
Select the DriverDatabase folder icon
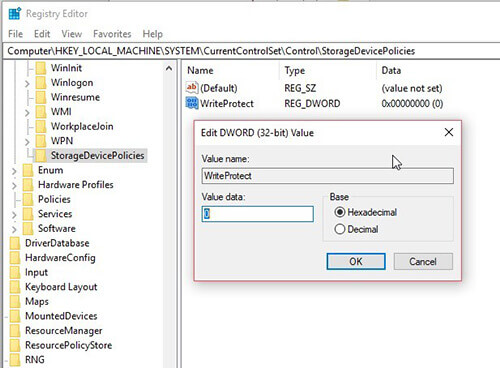tap(15, 243)
